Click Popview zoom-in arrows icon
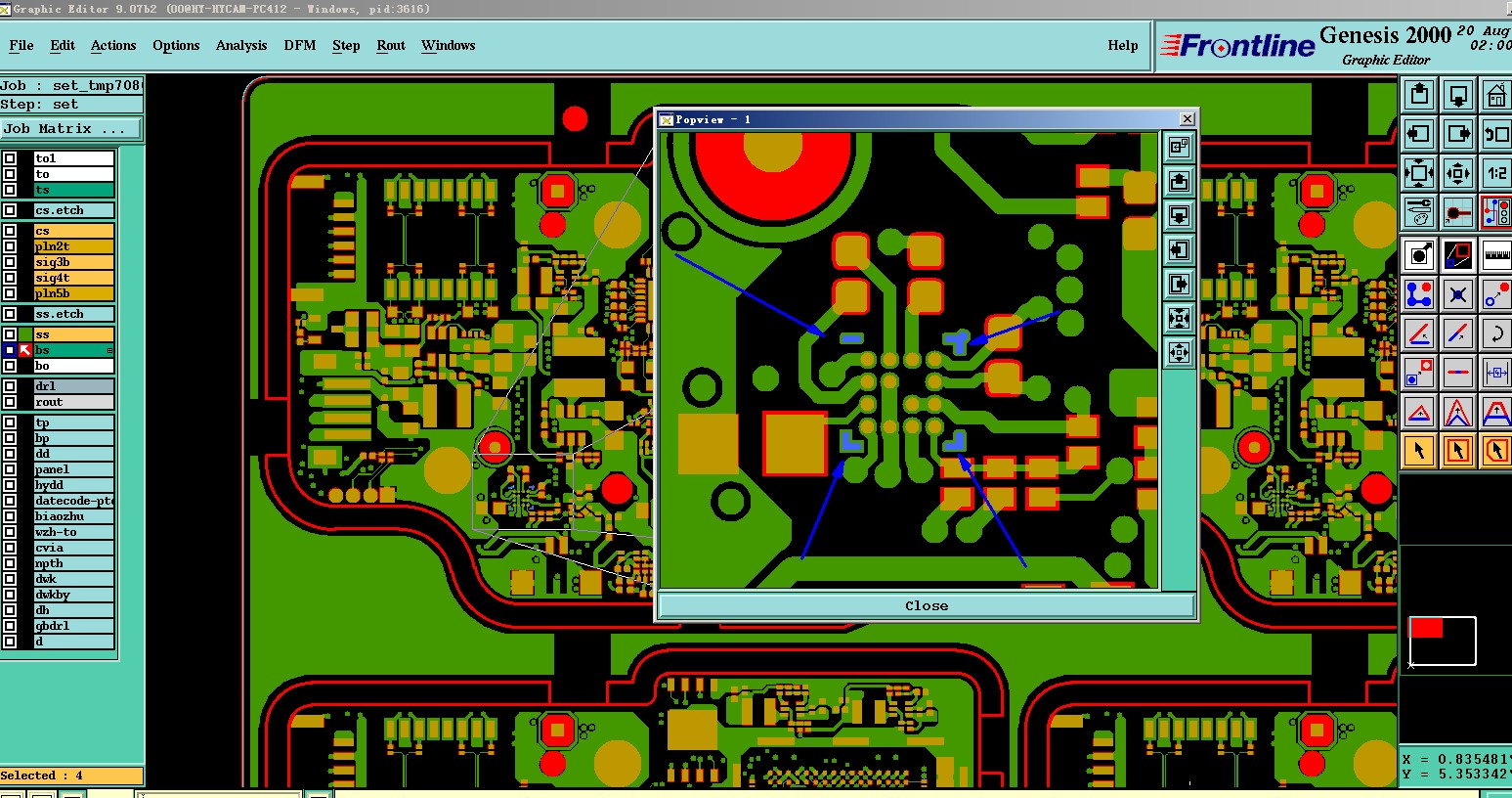1512x798 pixels. 1180,318
